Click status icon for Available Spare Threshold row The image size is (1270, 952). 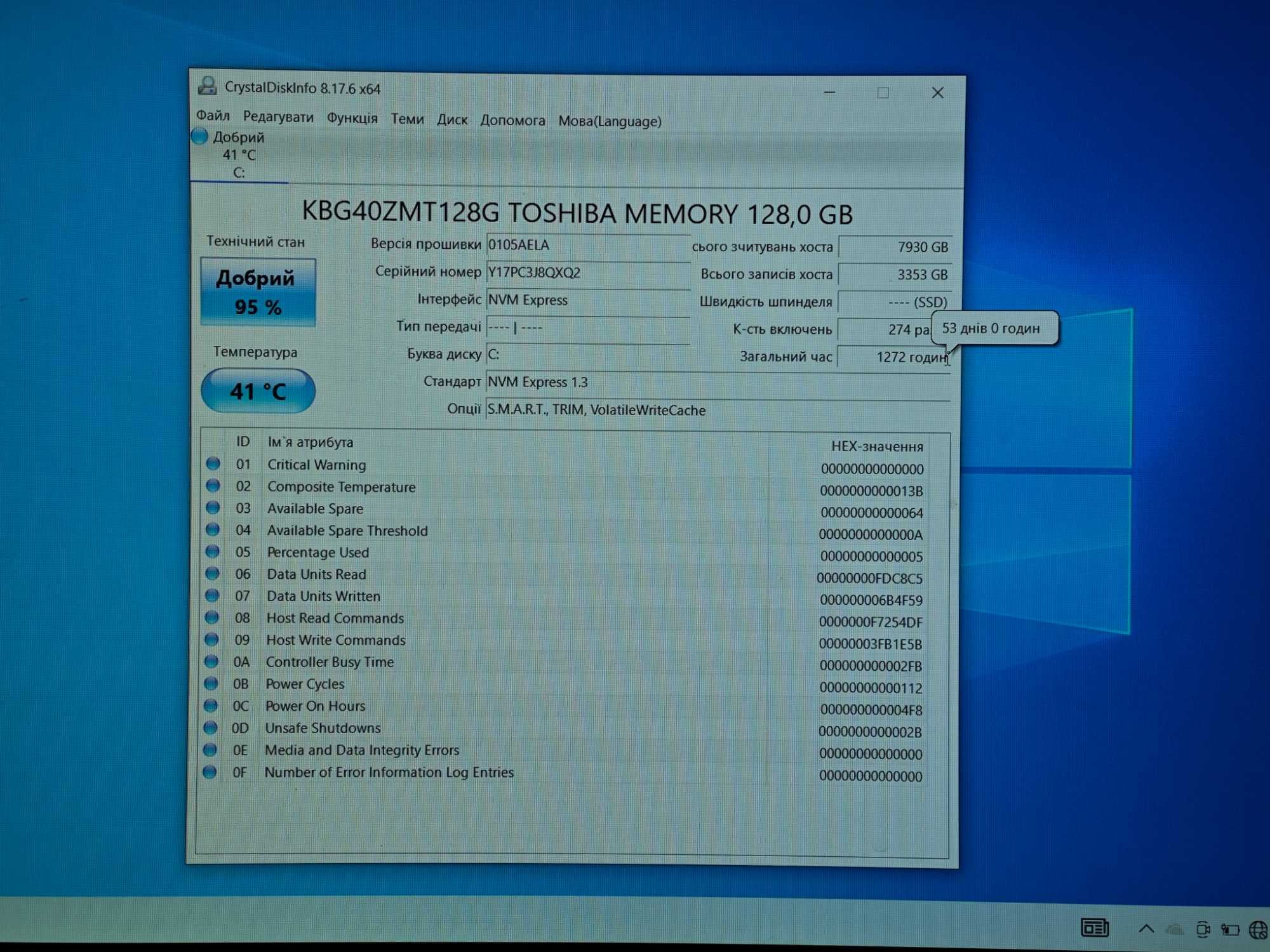[x=213, y=529]
